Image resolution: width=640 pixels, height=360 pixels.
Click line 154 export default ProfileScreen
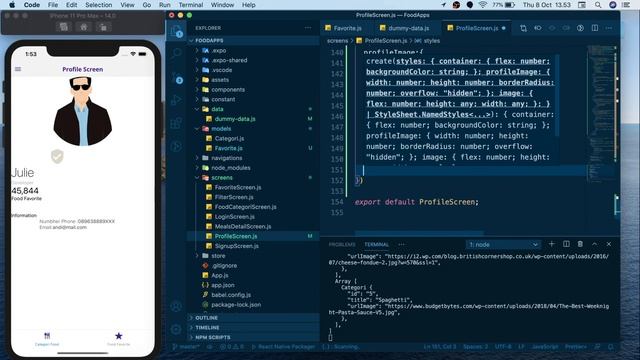[416, 202]
